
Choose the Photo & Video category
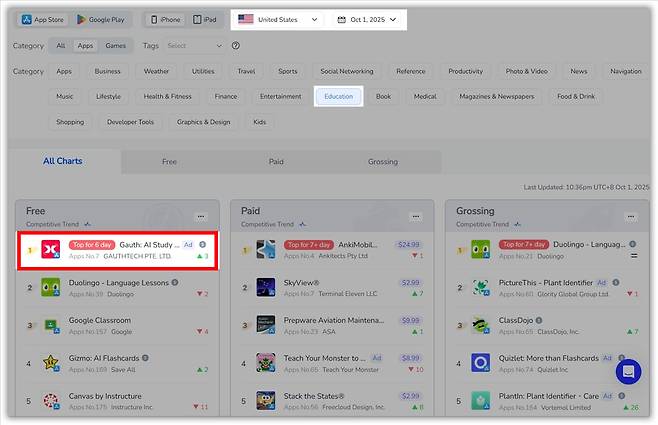pos(526,71)
